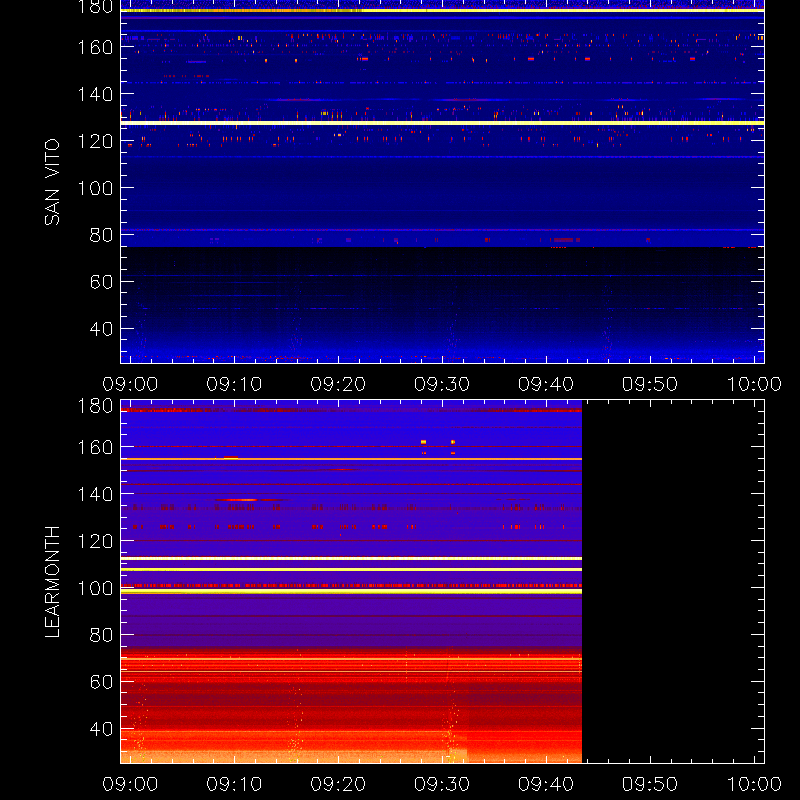The height and width of the screenshot is (800, 800).
Task: Click the LEARMONTH axis label
Action: [x=52, y=582]
